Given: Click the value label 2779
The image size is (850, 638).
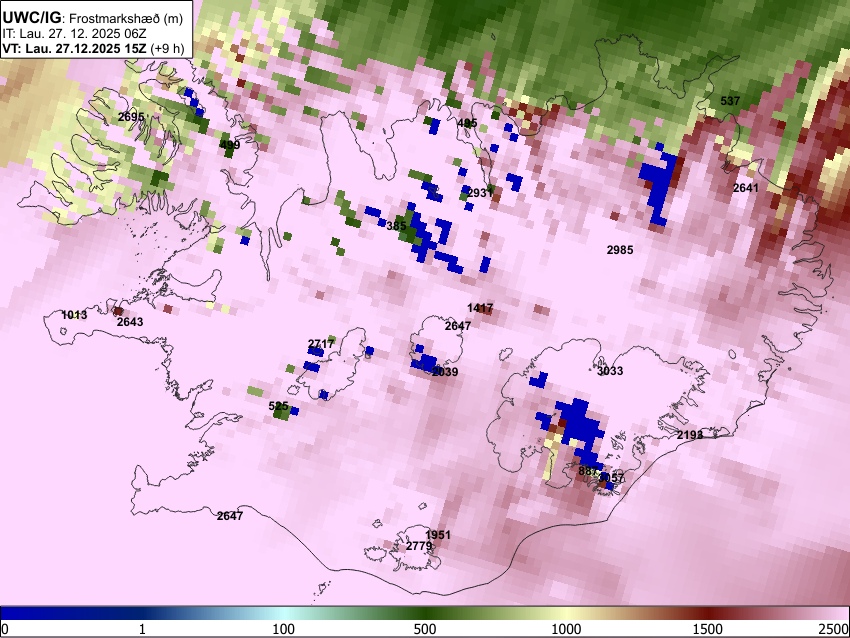Looking at the screenshot, I should point(419,546).
